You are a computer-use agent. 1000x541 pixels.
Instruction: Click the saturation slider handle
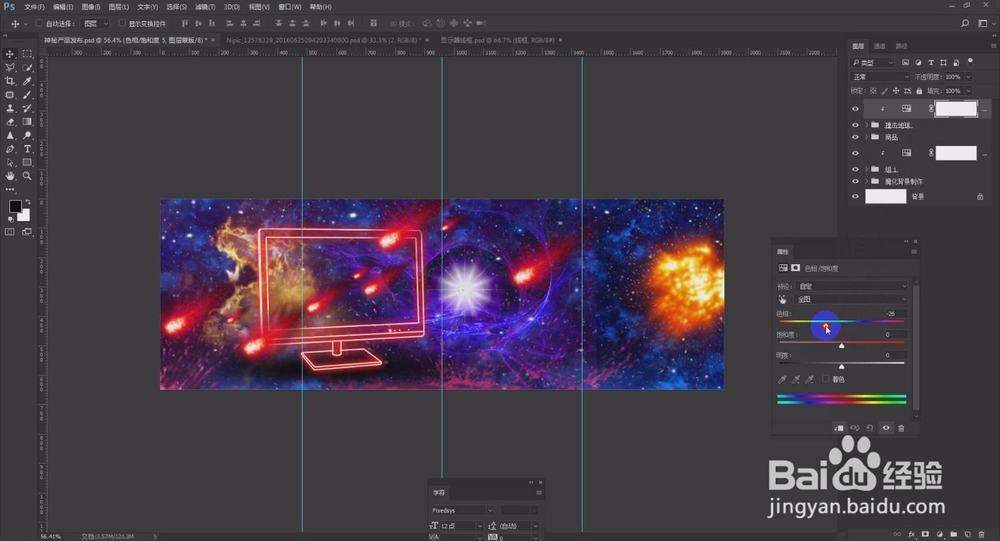point(841,346)
